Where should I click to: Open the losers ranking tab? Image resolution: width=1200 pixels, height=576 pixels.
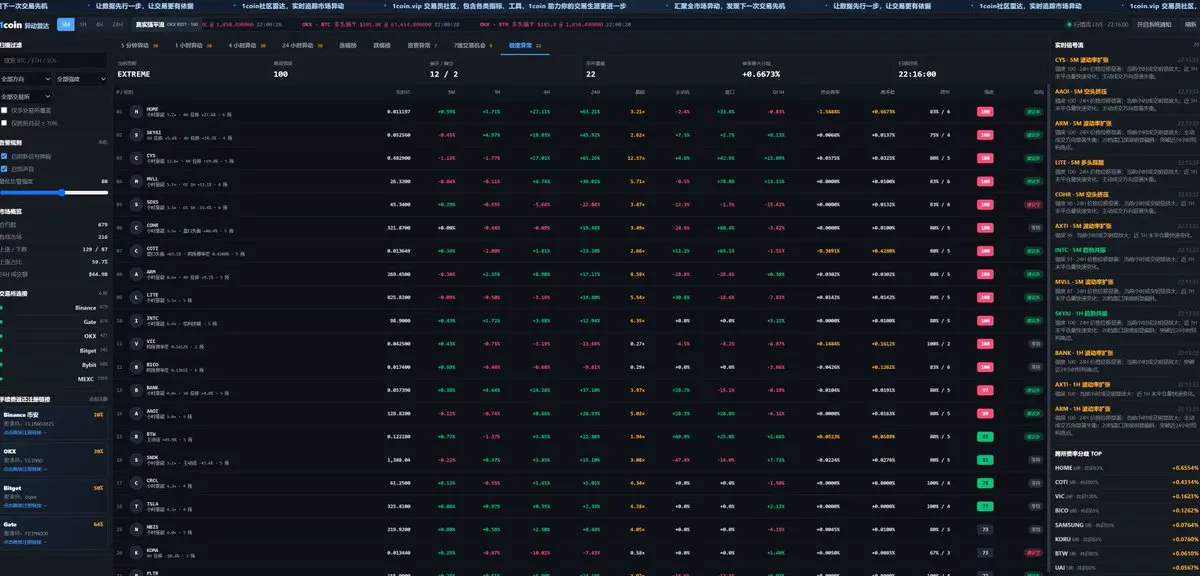(382, 46)
